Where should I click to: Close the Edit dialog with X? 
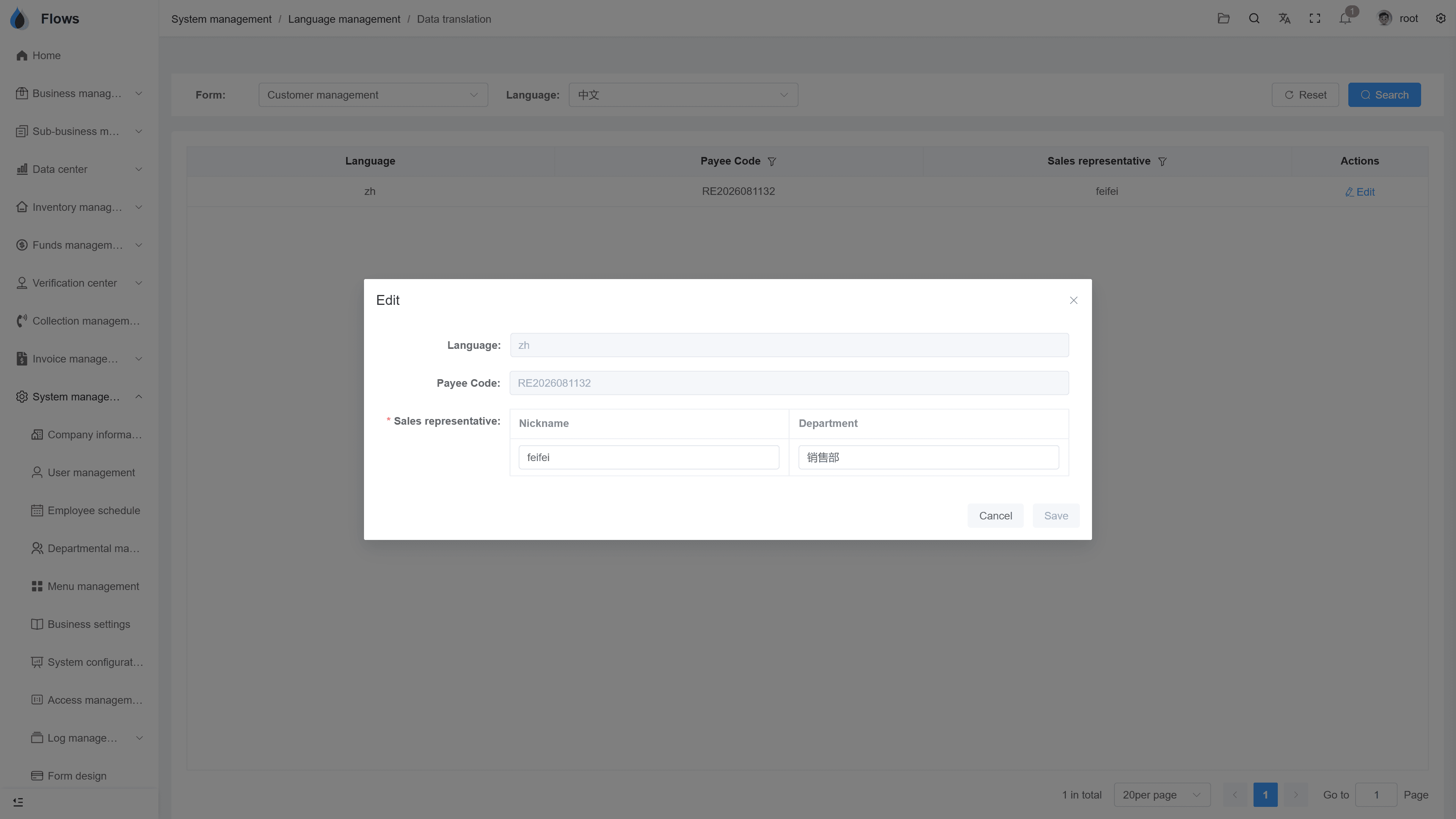click(x=1074, y=300)
